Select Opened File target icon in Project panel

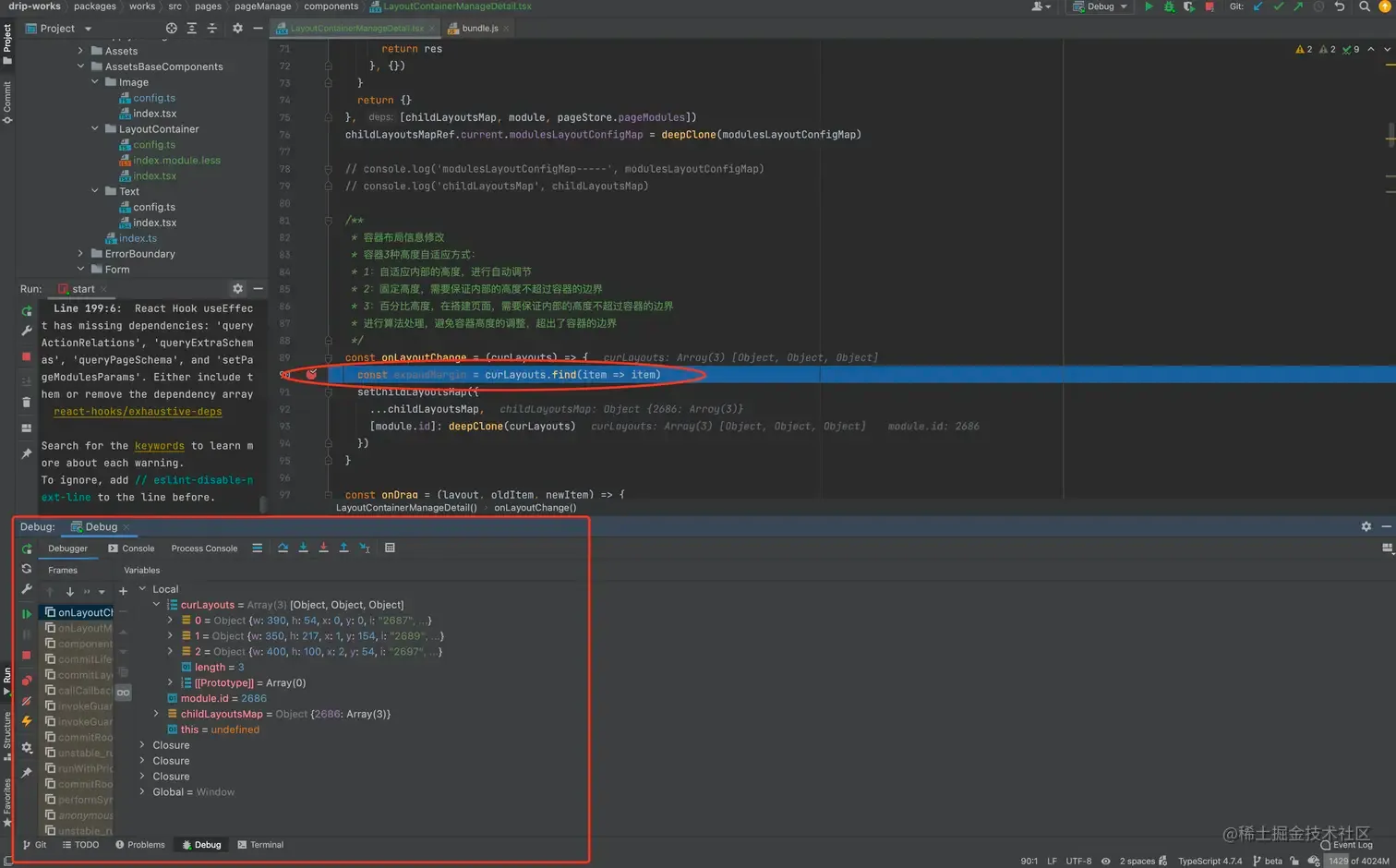tap(172, 29)
